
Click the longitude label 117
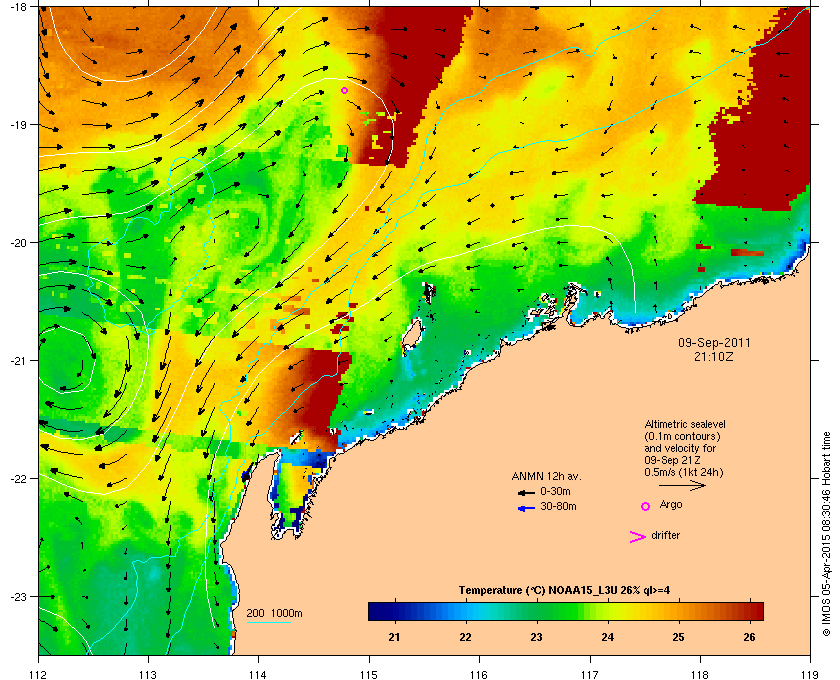point(590,675)
